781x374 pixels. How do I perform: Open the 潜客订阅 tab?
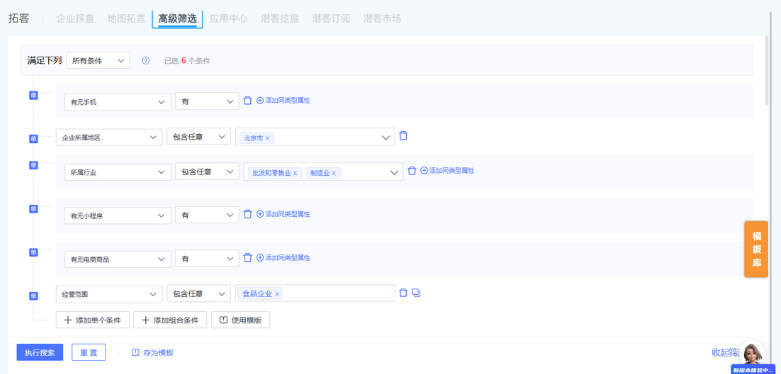[331, 19]
